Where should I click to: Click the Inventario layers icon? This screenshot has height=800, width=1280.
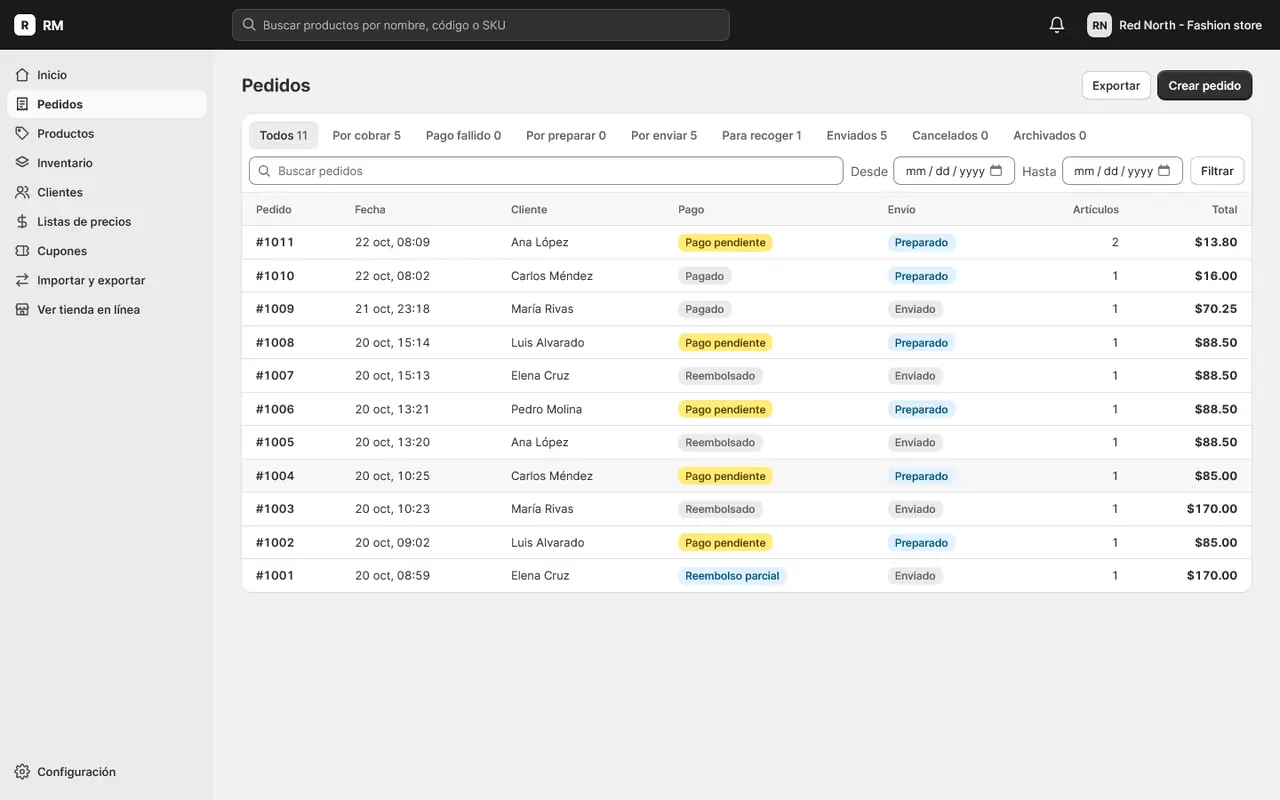(22, 163)
